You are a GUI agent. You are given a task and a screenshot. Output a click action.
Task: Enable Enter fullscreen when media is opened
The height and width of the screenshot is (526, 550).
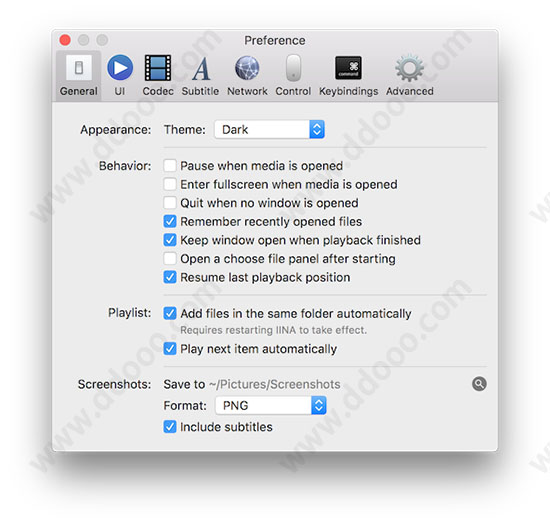tap(170, 184)
